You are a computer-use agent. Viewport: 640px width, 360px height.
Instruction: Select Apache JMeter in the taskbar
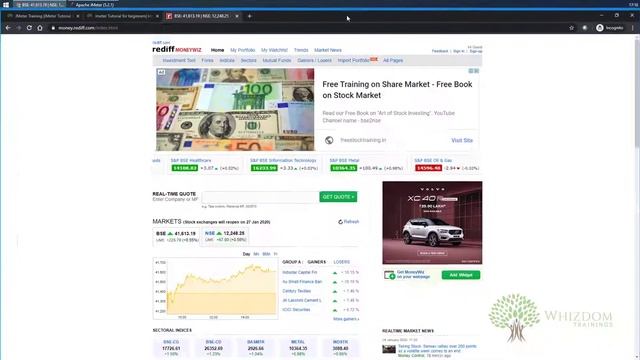[92, 4]
